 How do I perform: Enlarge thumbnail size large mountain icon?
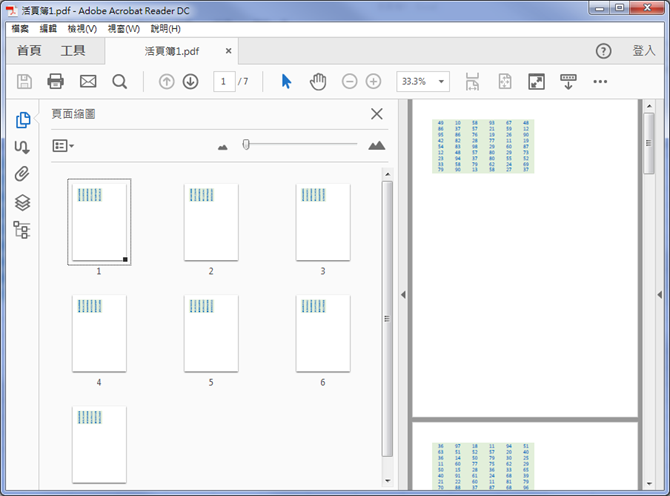click(x=376, y=146)
